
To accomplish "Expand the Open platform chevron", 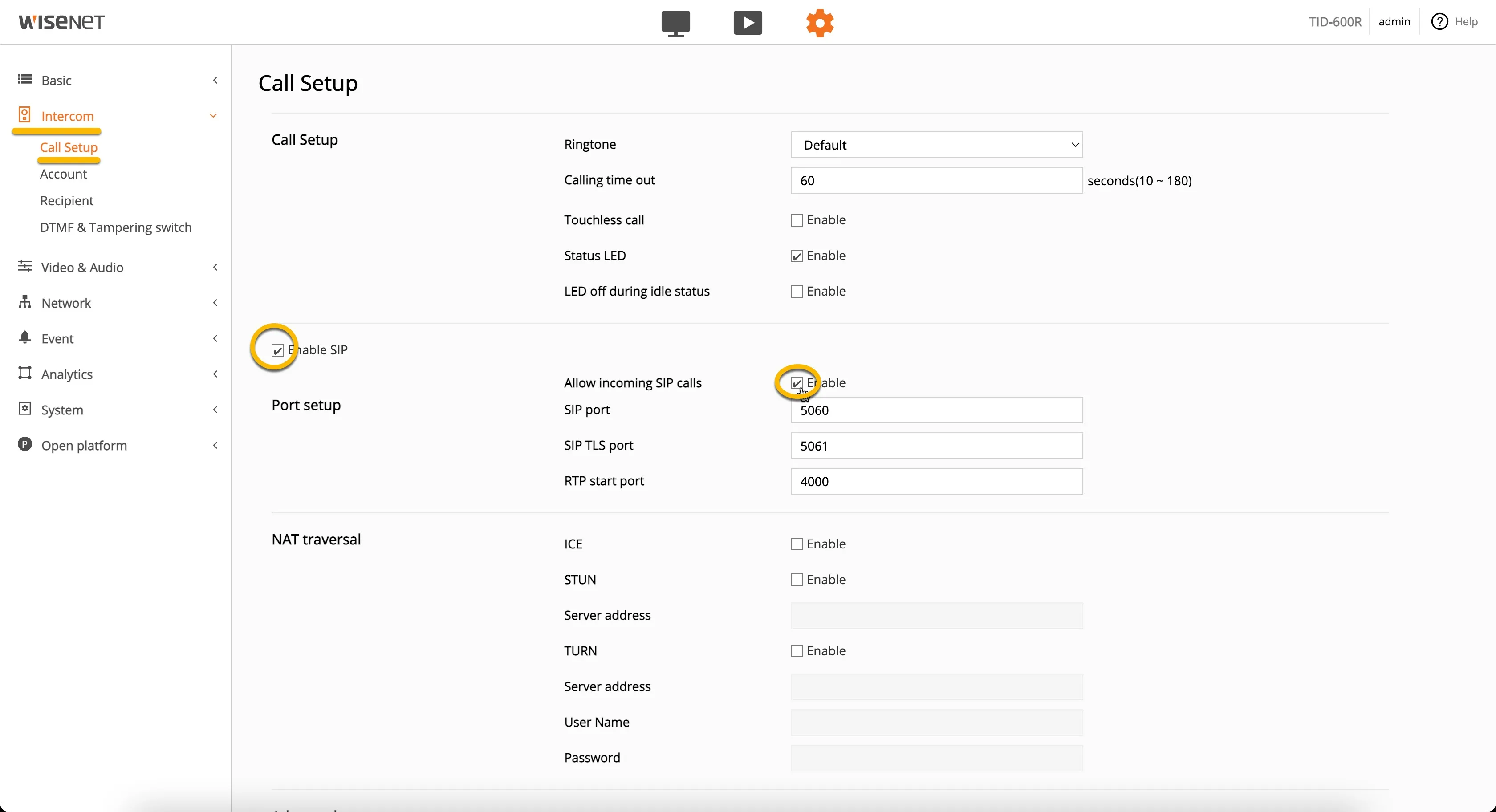I will click(215, 445).
